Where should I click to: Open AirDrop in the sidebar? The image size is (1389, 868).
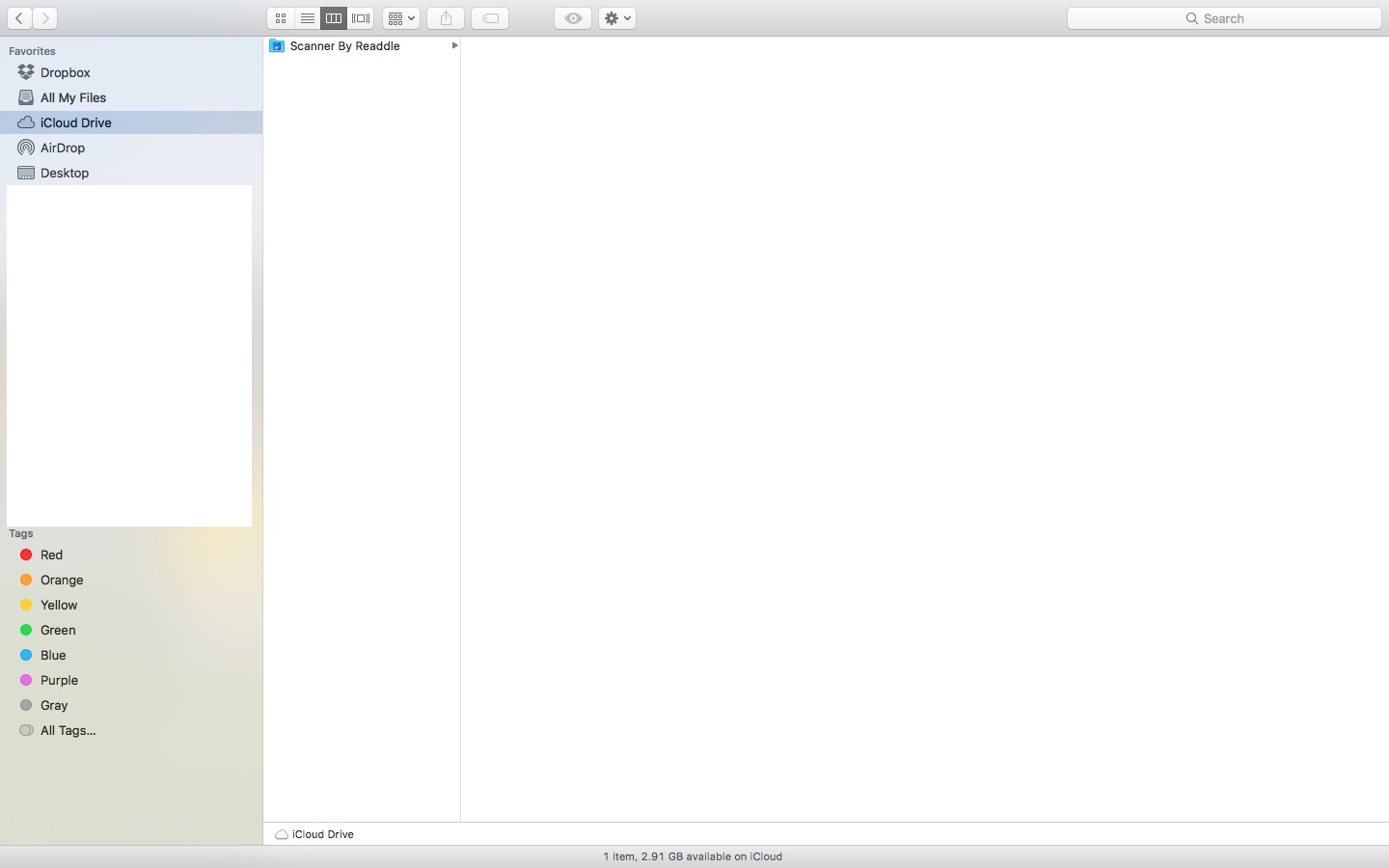(131, 148)
